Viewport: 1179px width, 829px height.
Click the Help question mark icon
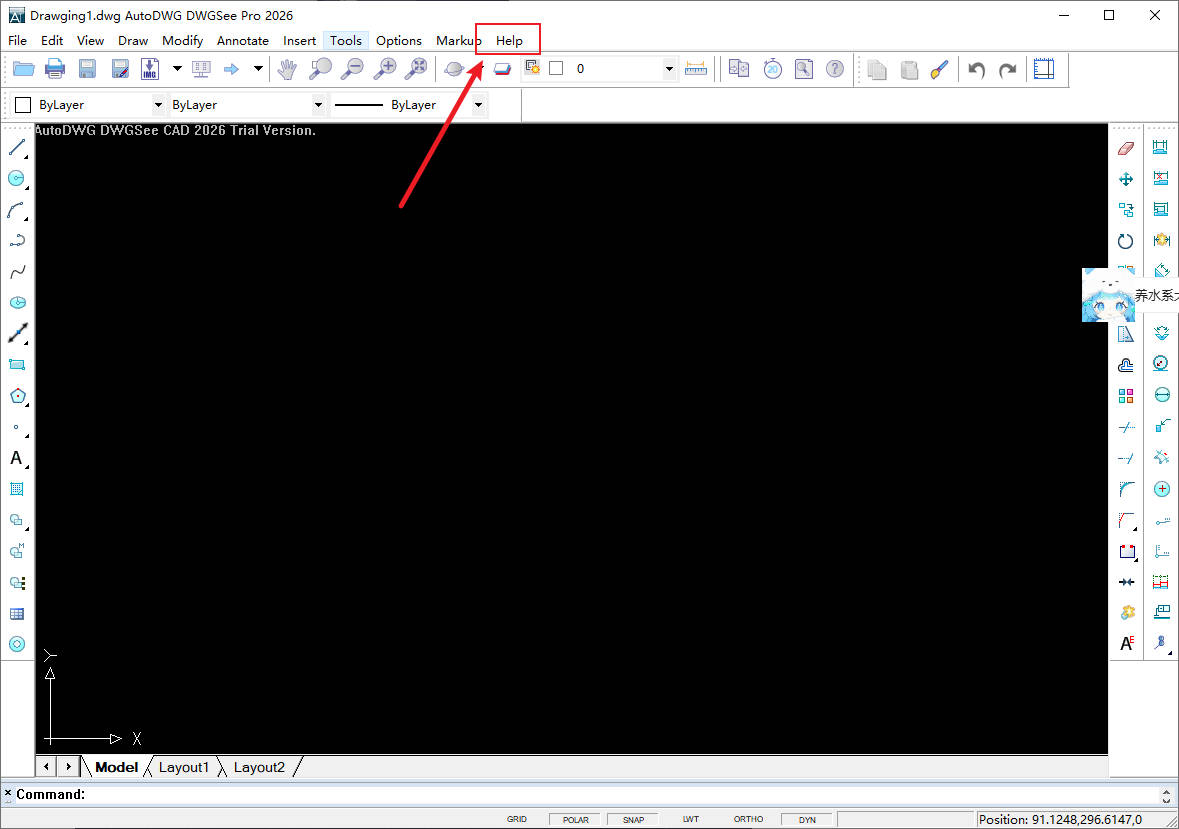[835, 69]
